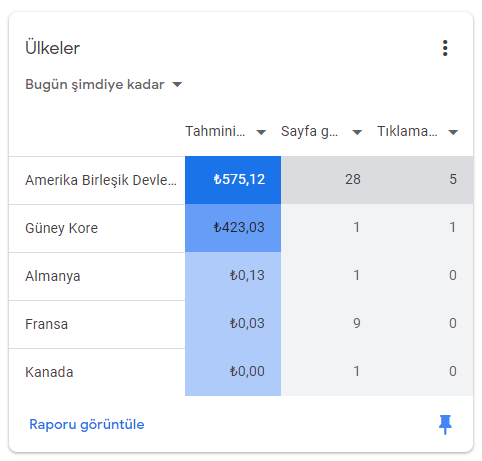The height and width of the screenshot is (461, 482).
Task: Open the three-dot menu on Ülkeler card
Action: pyautogui.click(x=445, y=48)
